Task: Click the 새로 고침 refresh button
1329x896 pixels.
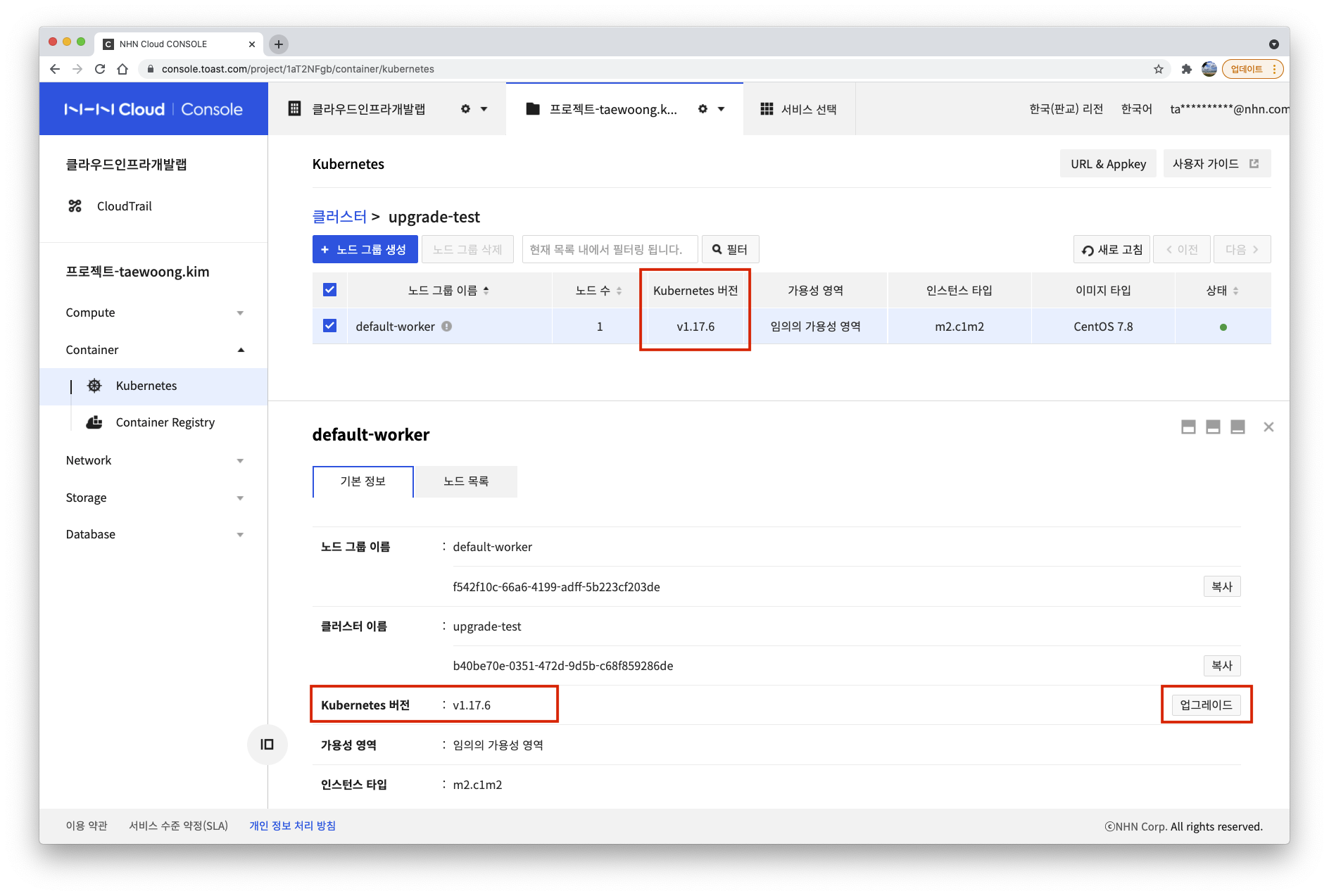Action: pos(1111,249)
